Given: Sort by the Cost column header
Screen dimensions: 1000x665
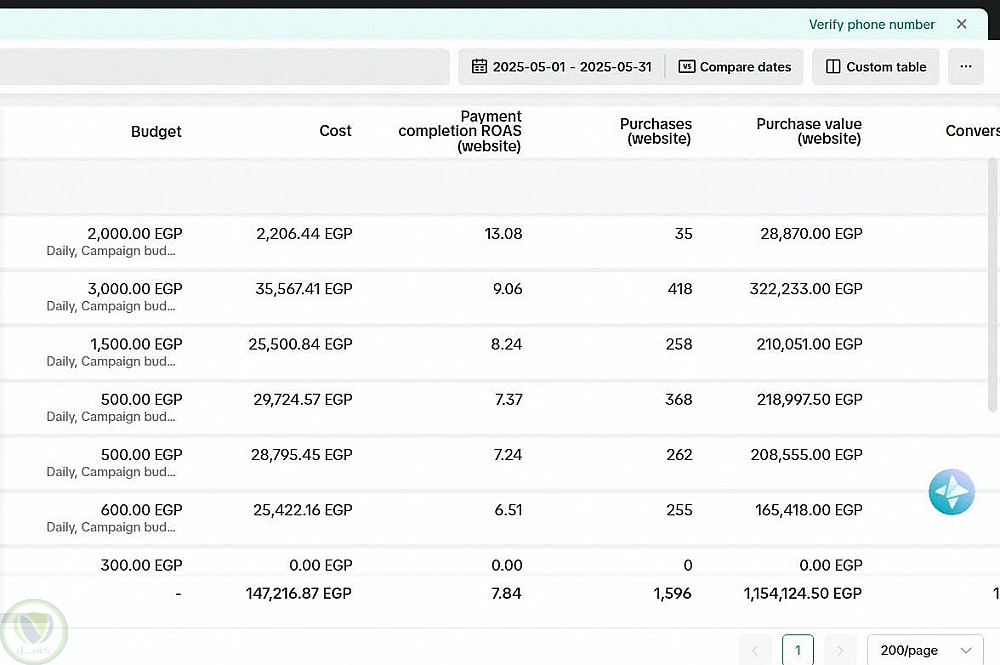Looking at the screenshot, I should [x=335, y=131].
